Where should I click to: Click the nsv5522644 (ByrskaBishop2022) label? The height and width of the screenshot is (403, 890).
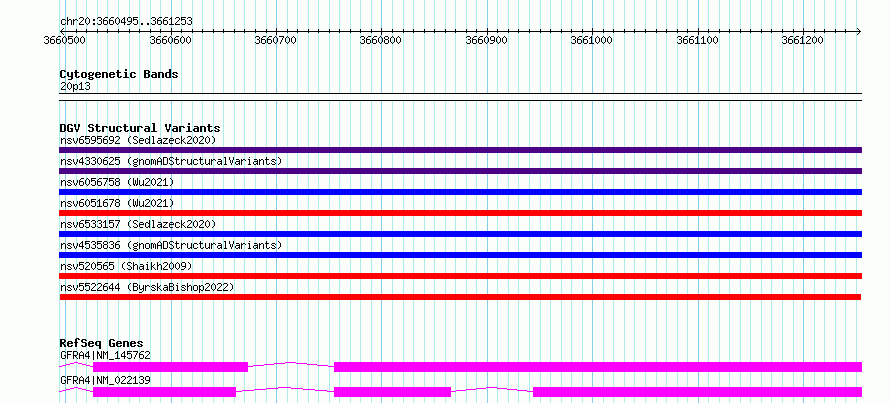(147, 287)
